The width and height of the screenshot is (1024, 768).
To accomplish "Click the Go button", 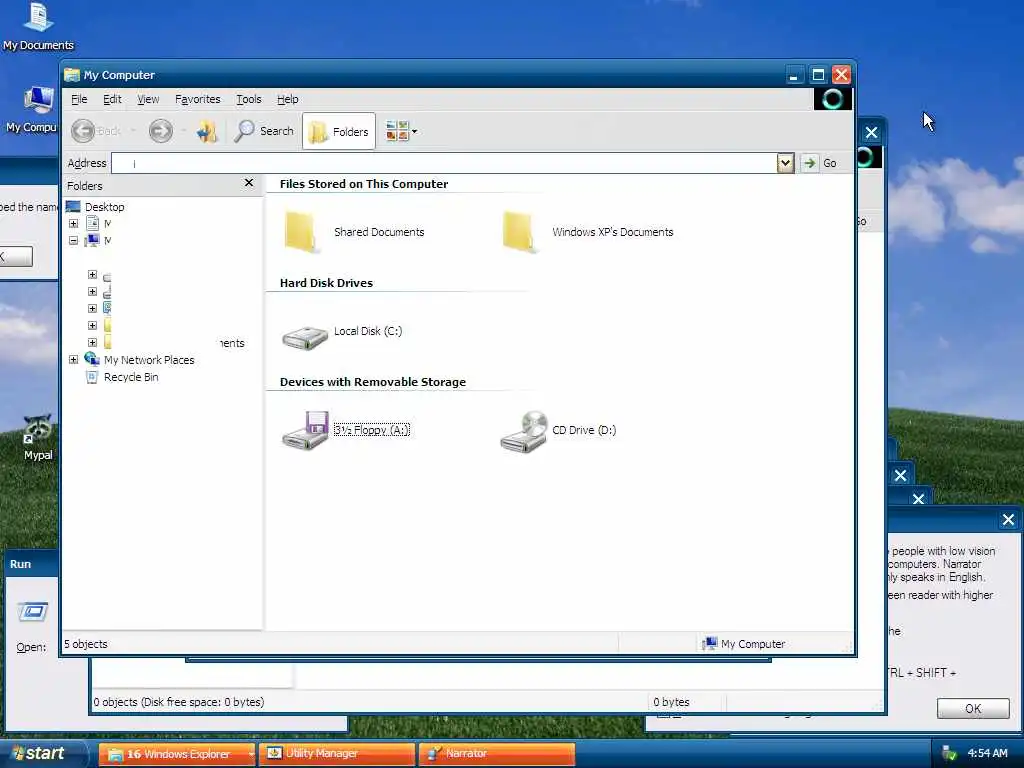I will [820, 163].
